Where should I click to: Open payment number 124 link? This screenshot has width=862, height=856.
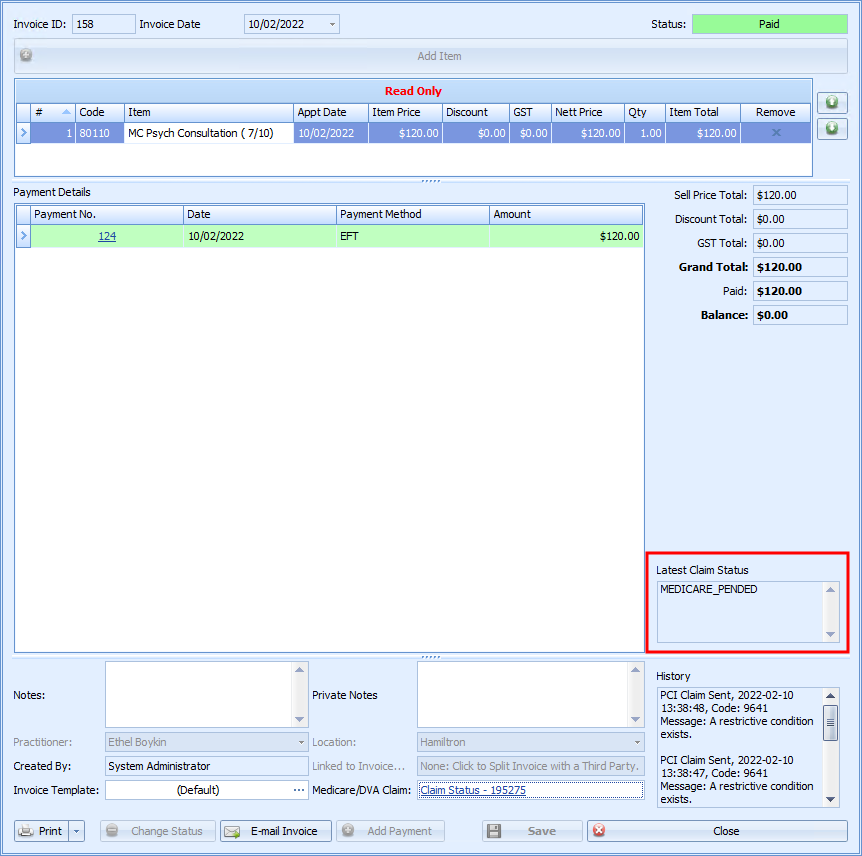[x=107, y=236]
